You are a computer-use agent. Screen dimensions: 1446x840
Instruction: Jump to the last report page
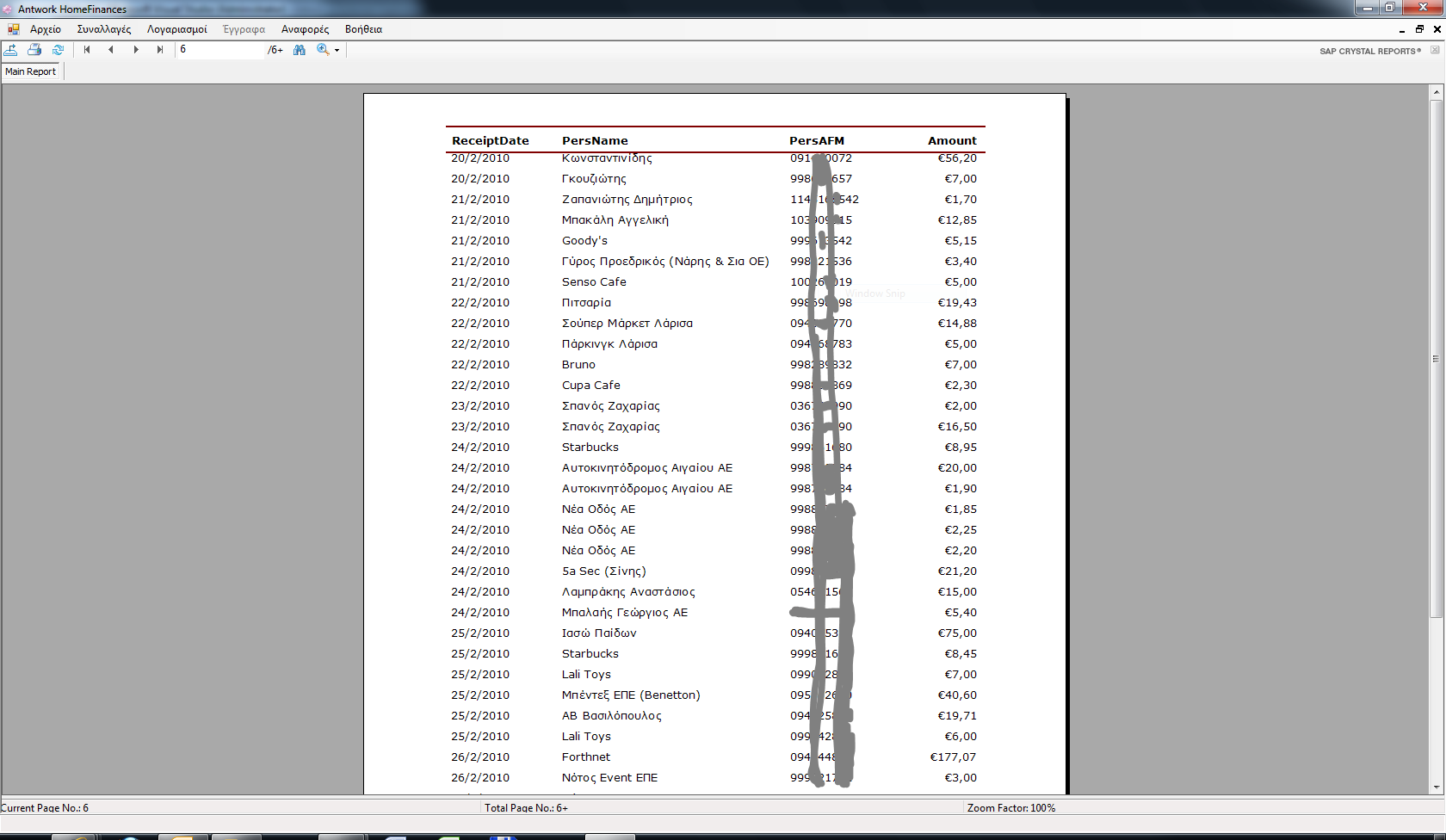160,50
